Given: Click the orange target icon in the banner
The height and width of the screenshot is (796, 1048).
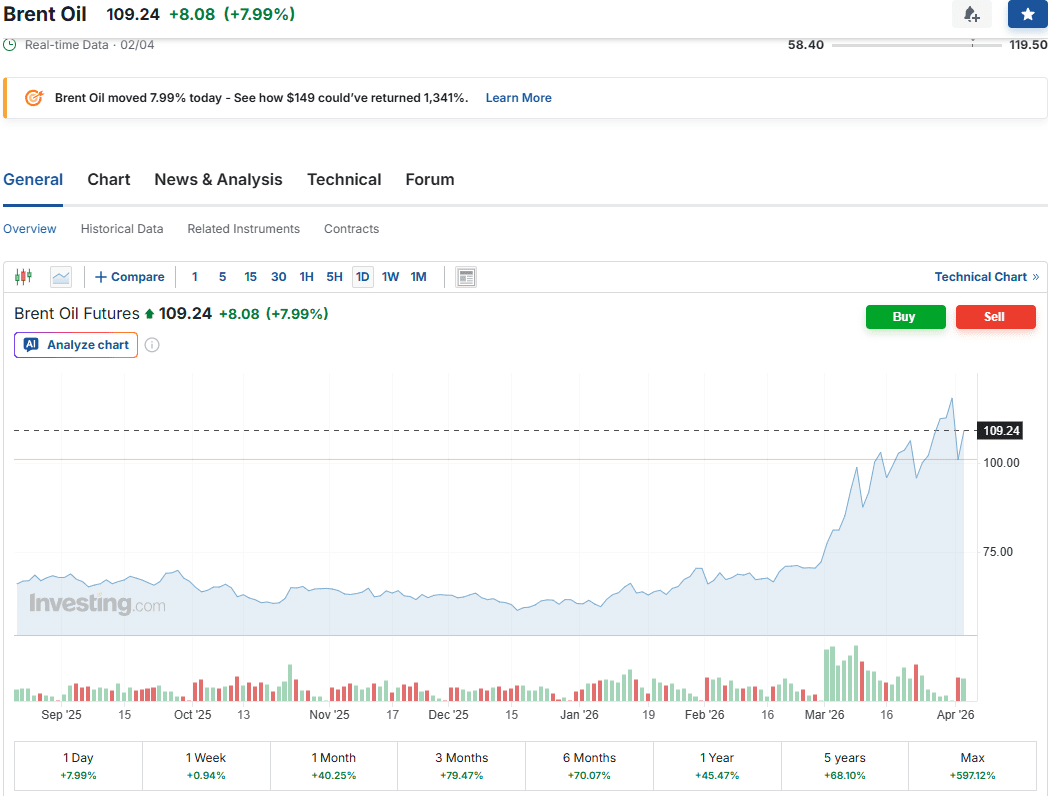Looking at the screenshot, I should [x=34, y=98].
